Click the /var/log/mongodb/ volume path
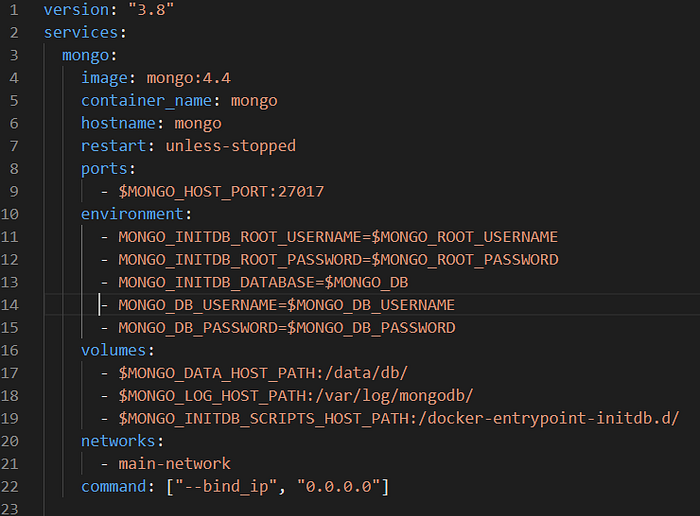 coord(394,396)
